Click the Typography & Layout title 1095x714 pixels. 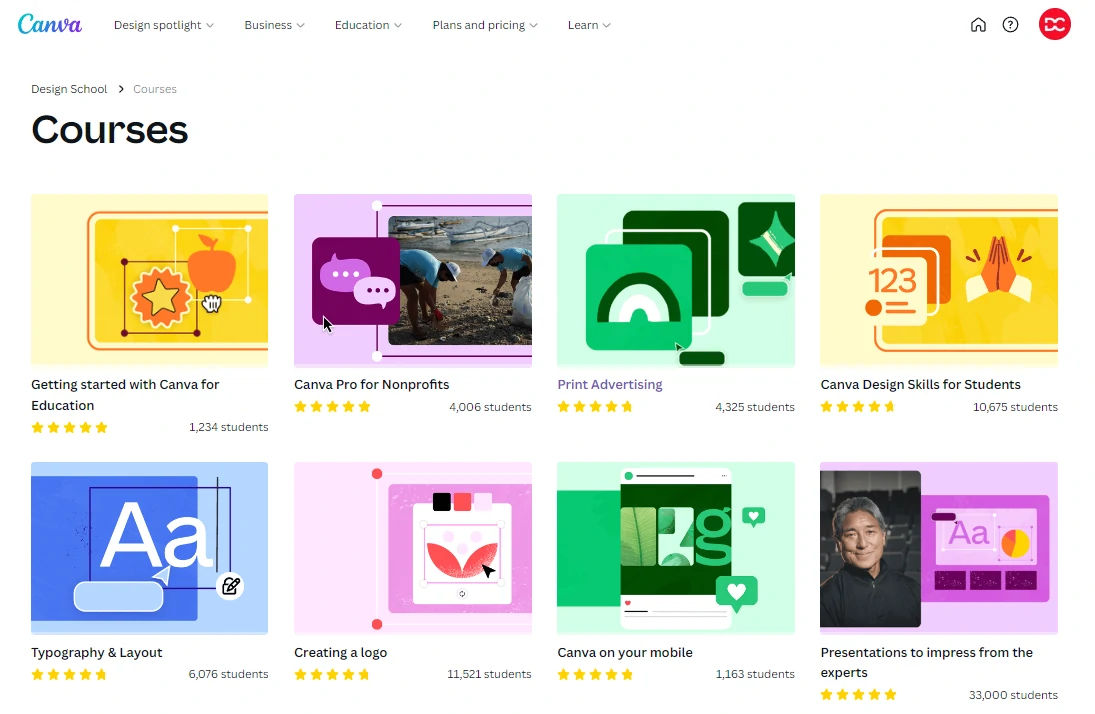(96, 653)
